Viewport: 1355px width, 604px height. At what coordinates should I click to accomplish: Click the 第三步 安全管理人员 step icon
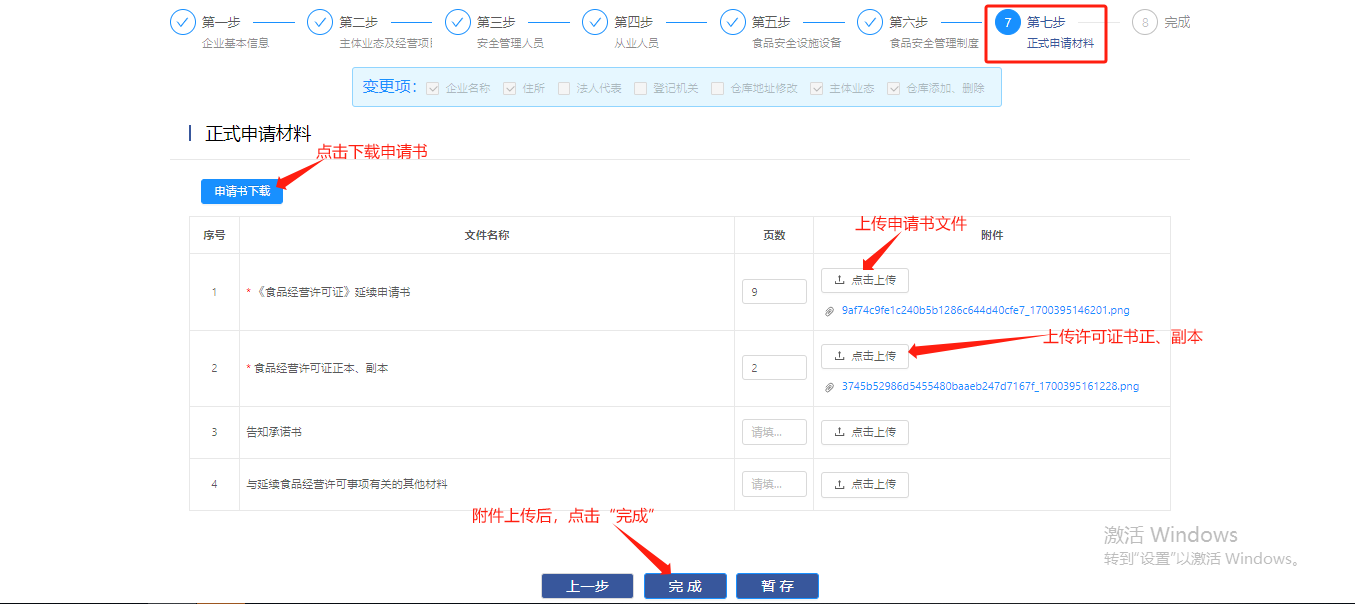pyautogui.click(x=458, y=22)
